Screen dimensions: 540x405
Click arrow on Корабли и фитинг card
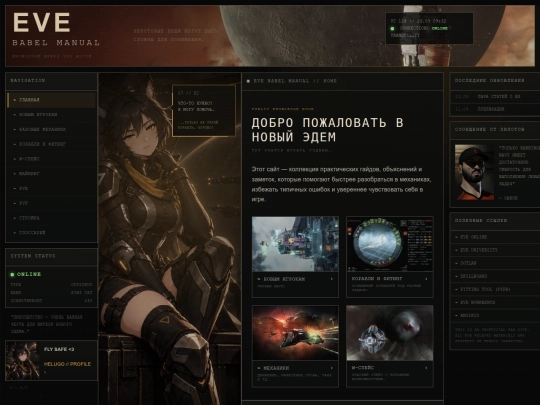pos(426,279)
